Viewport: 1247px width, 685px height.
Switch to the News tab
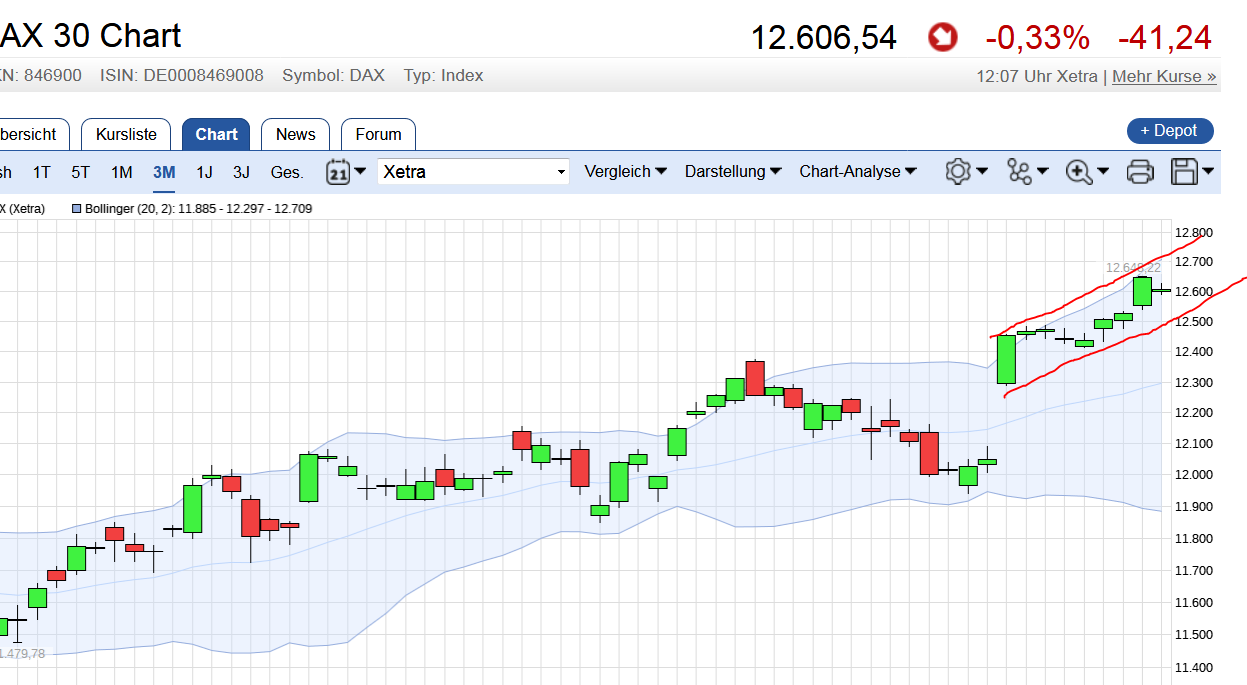295,134
